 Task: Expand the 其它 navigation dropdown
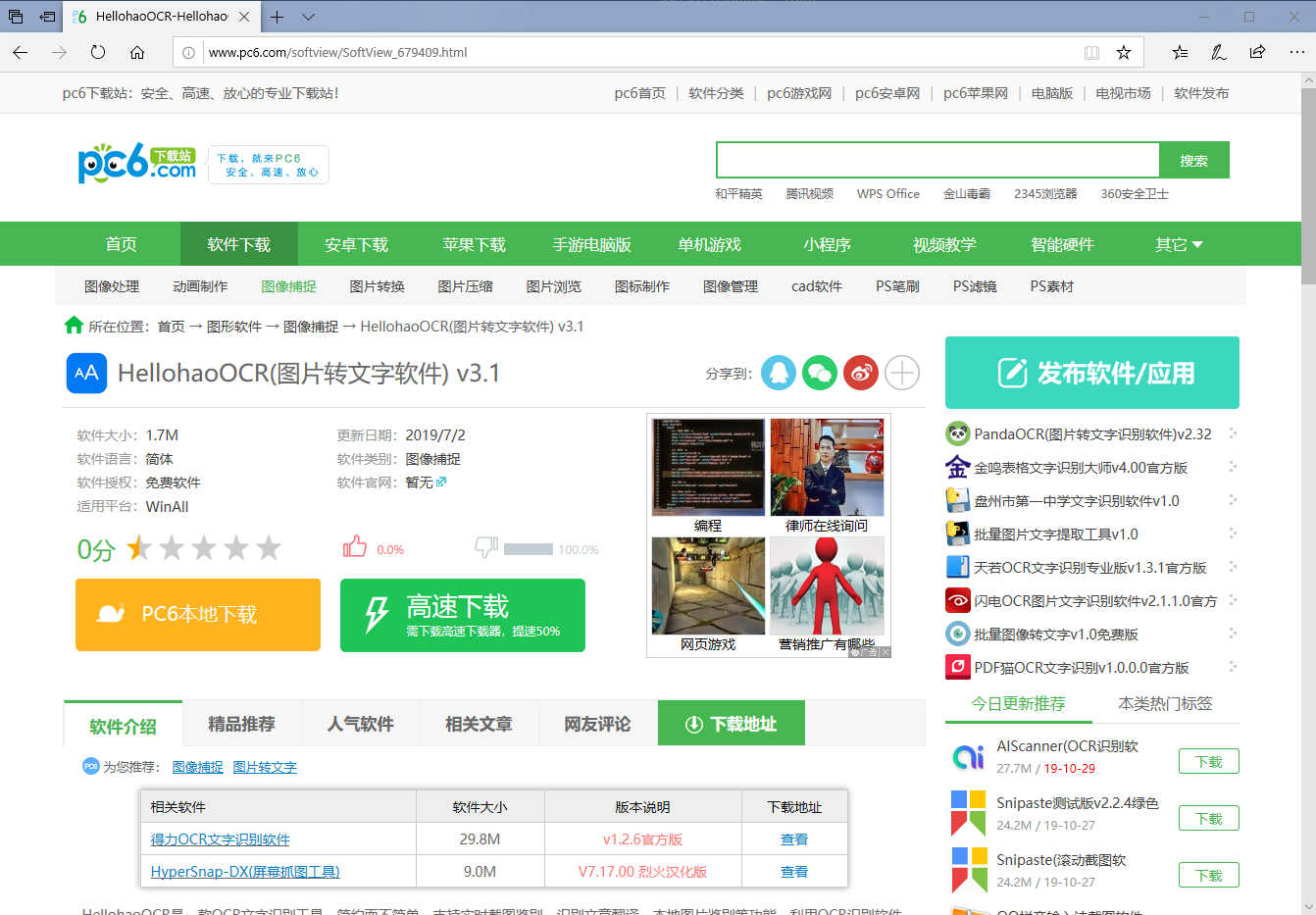tap(1179, 244)
